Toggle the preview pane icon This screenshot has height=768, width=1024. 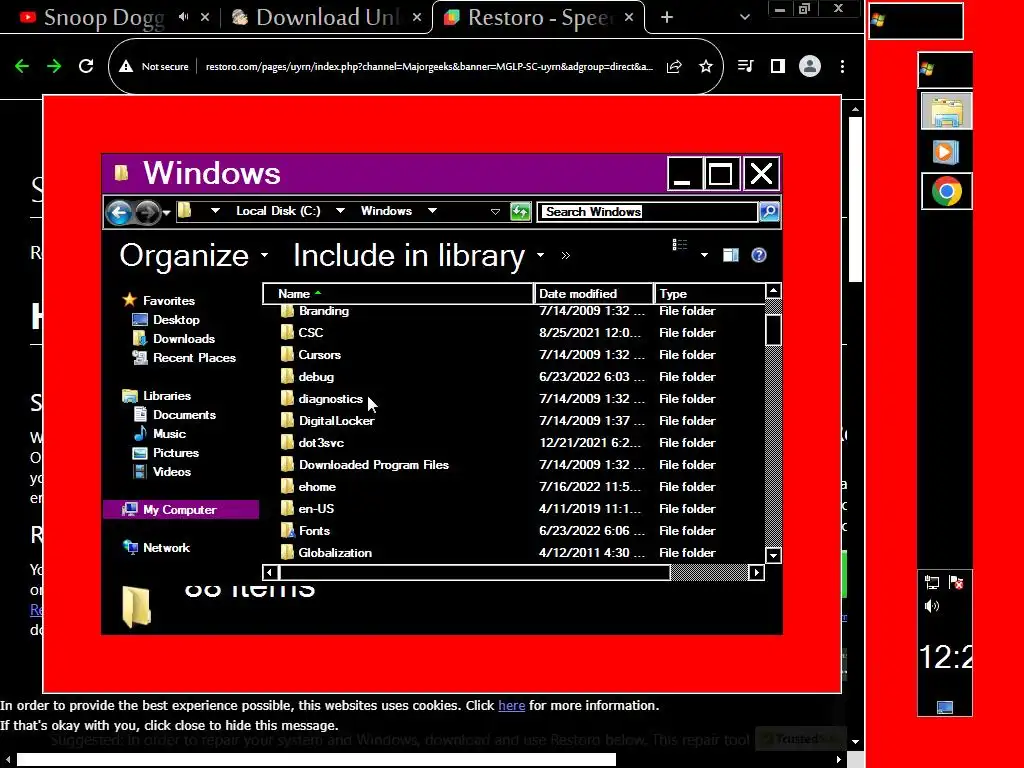[x=731, y=255]
